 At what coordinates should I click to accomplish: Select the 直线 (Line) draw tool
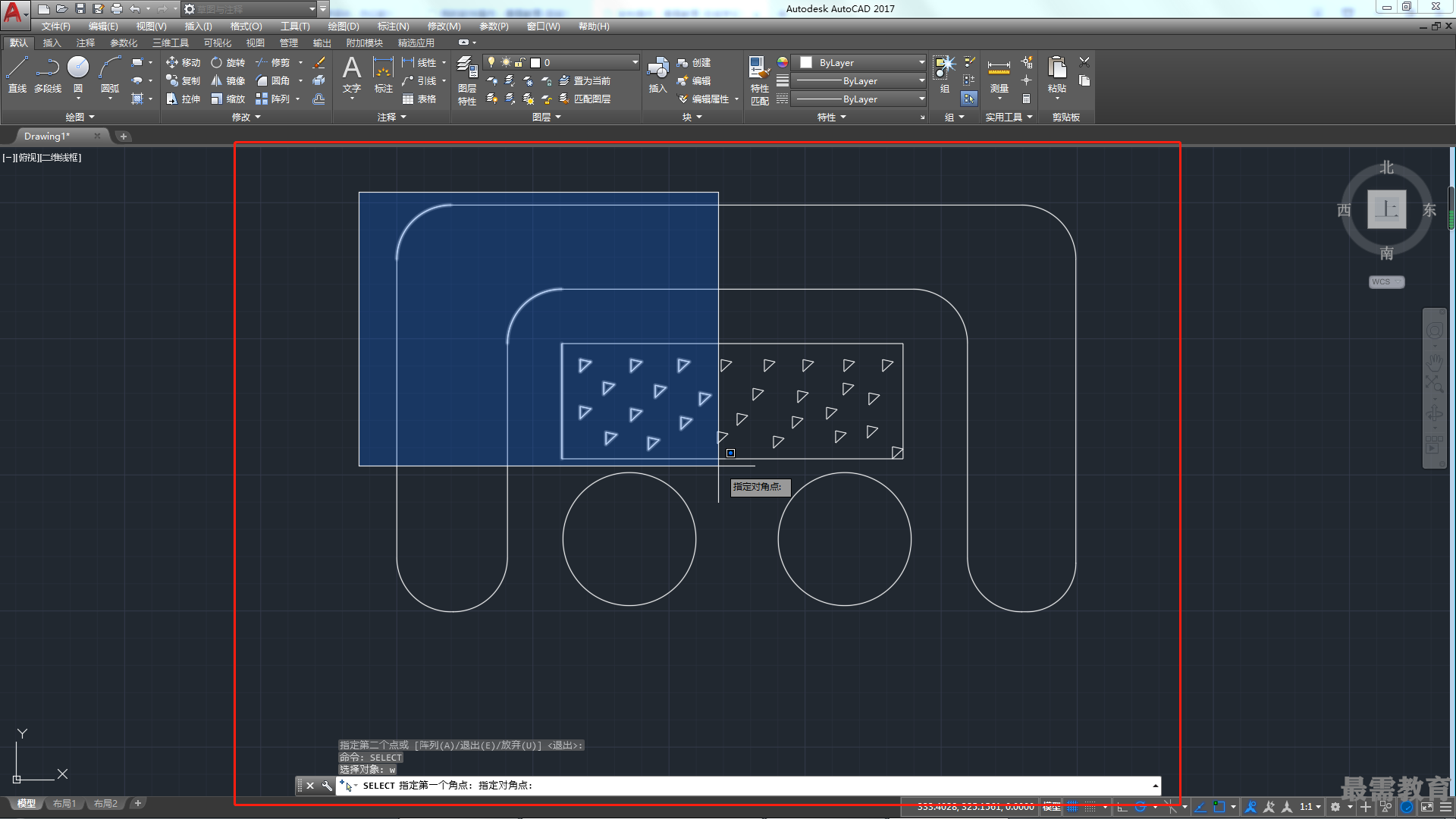click(17, 74)
